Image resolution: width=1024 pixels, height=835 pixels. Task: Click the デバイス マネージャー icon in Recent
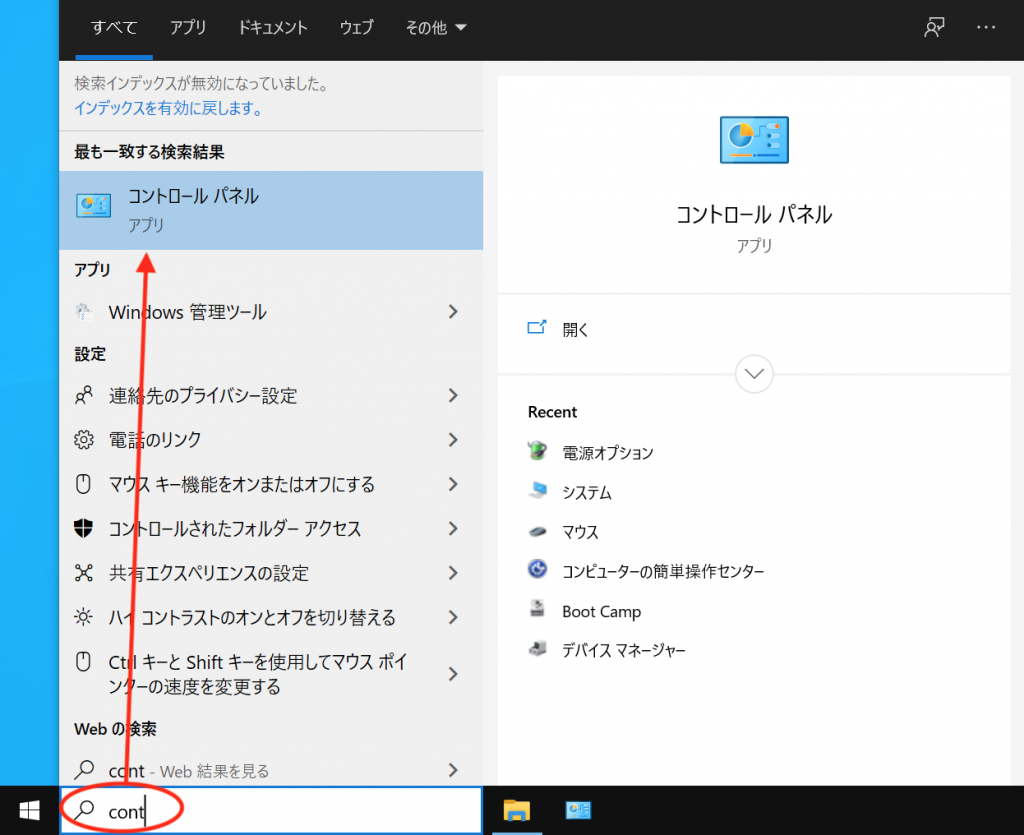click(x=537, y=649)
